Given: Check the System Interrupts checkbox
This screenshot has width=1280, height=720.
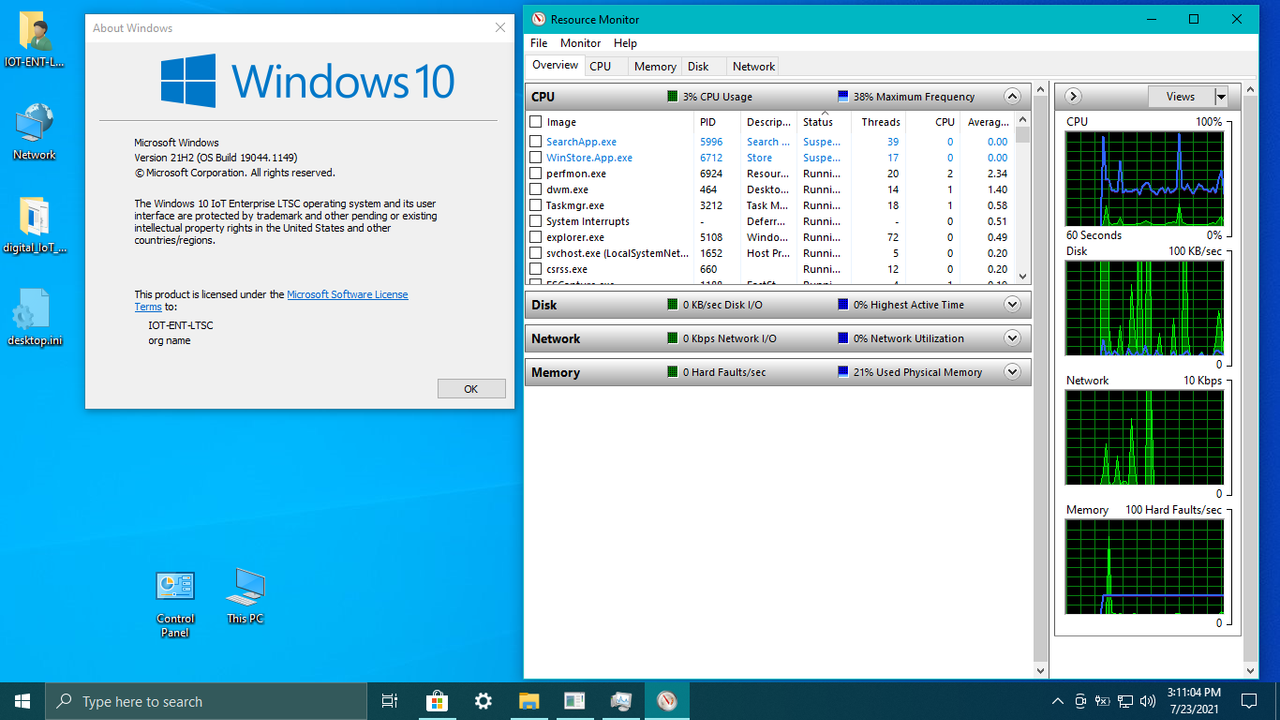Looking at the screenshot, I should (536, 222).
